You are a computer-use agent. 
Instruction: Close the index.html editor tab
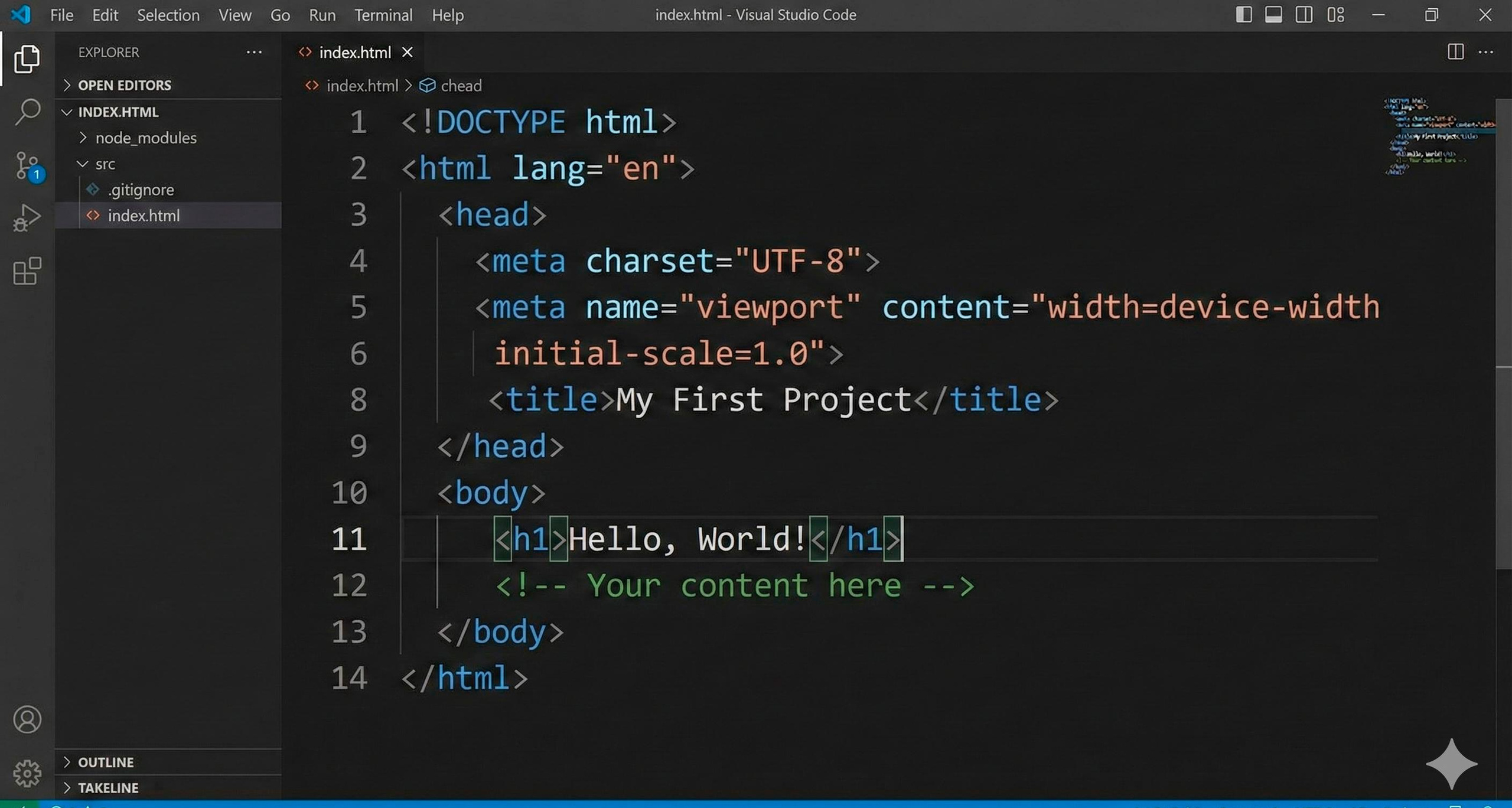coord(407,53)
